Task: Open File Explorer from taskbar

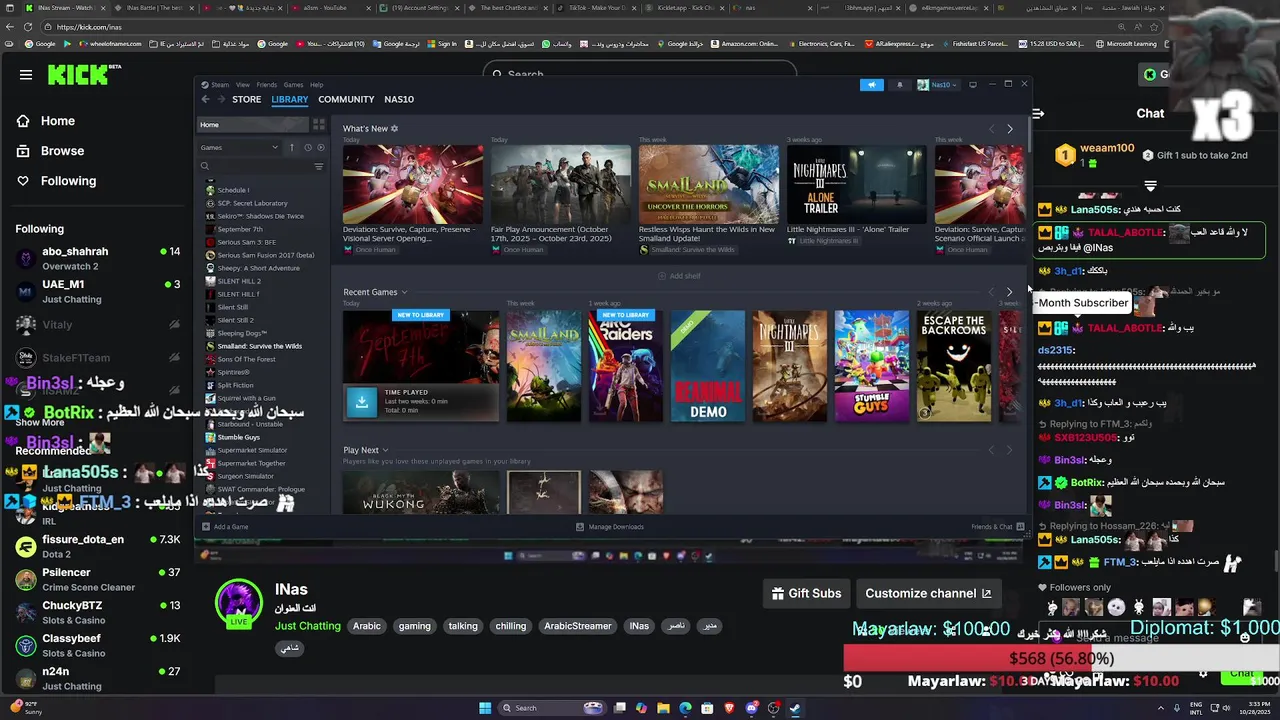Action: click(663, 708)
